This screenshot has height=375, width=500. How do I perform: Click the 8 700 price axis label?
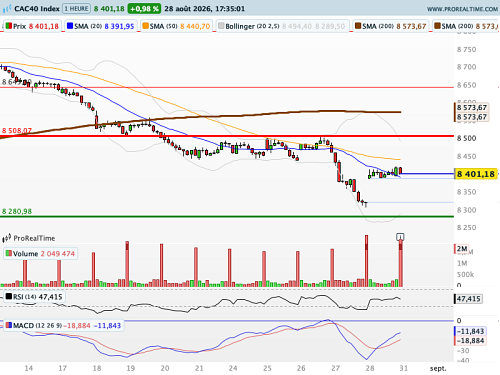[x=466, y=67]
